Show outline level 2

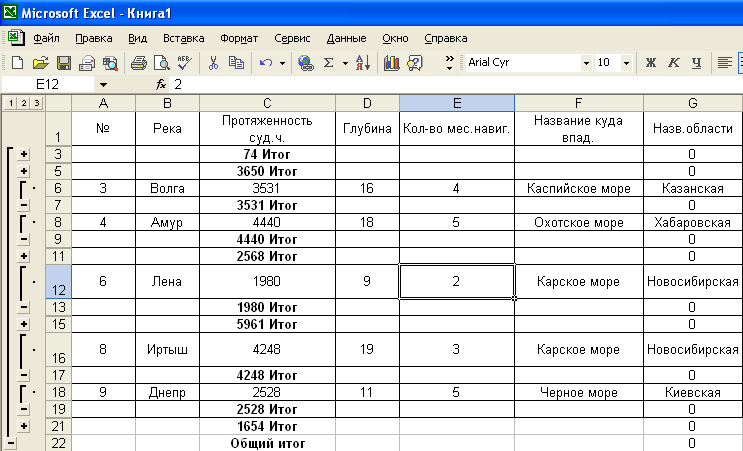(x=23, y=103)
